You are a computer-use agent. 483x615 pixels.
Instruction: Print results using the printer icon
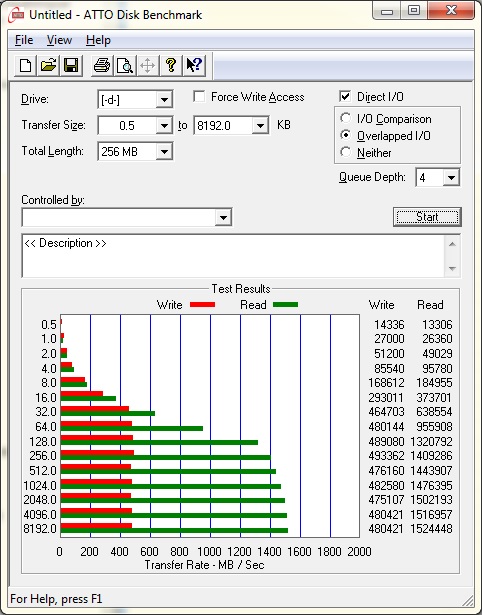[x=102, y=65]
